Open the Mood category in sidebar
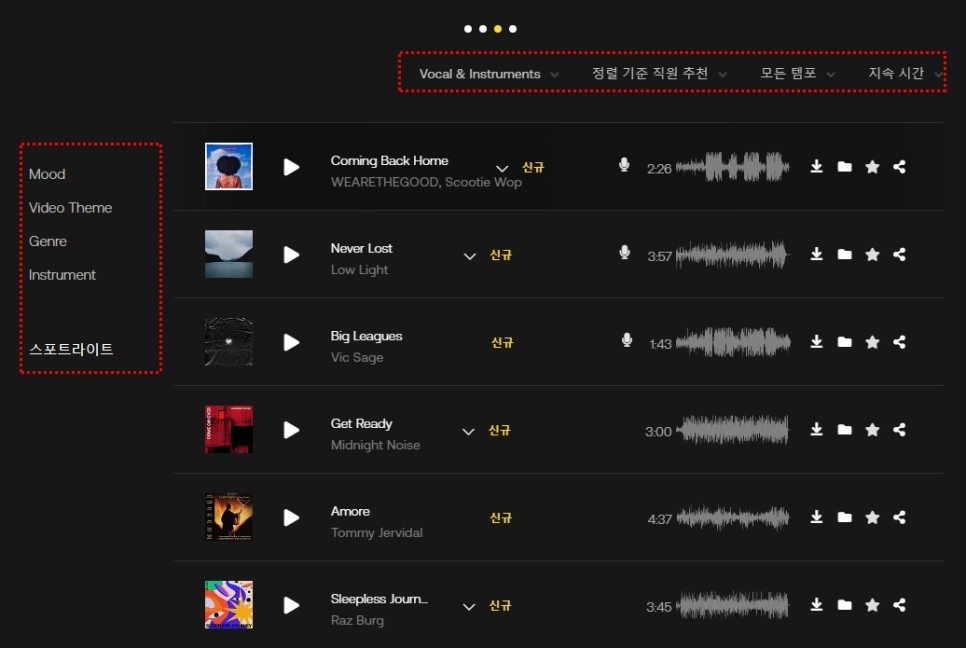 click(x=47, y=174)
